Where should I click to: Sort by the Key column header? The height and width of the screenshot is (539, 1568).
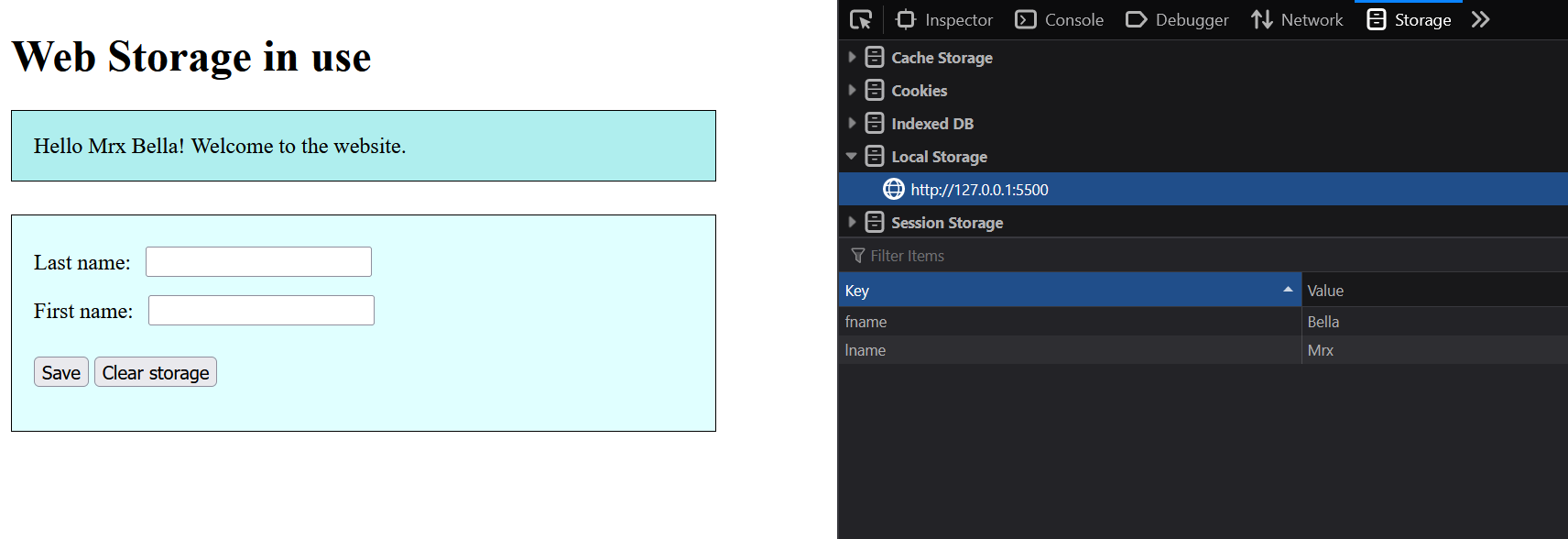(x=1062, y=291)
